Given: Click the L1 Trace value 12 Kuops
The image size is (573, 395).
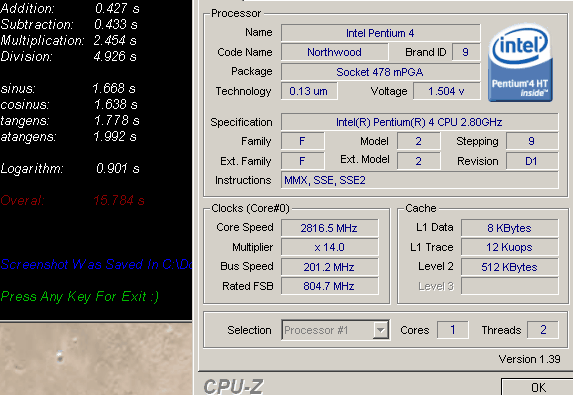Looking at the screenshot, I should click(x=509, y=247).
